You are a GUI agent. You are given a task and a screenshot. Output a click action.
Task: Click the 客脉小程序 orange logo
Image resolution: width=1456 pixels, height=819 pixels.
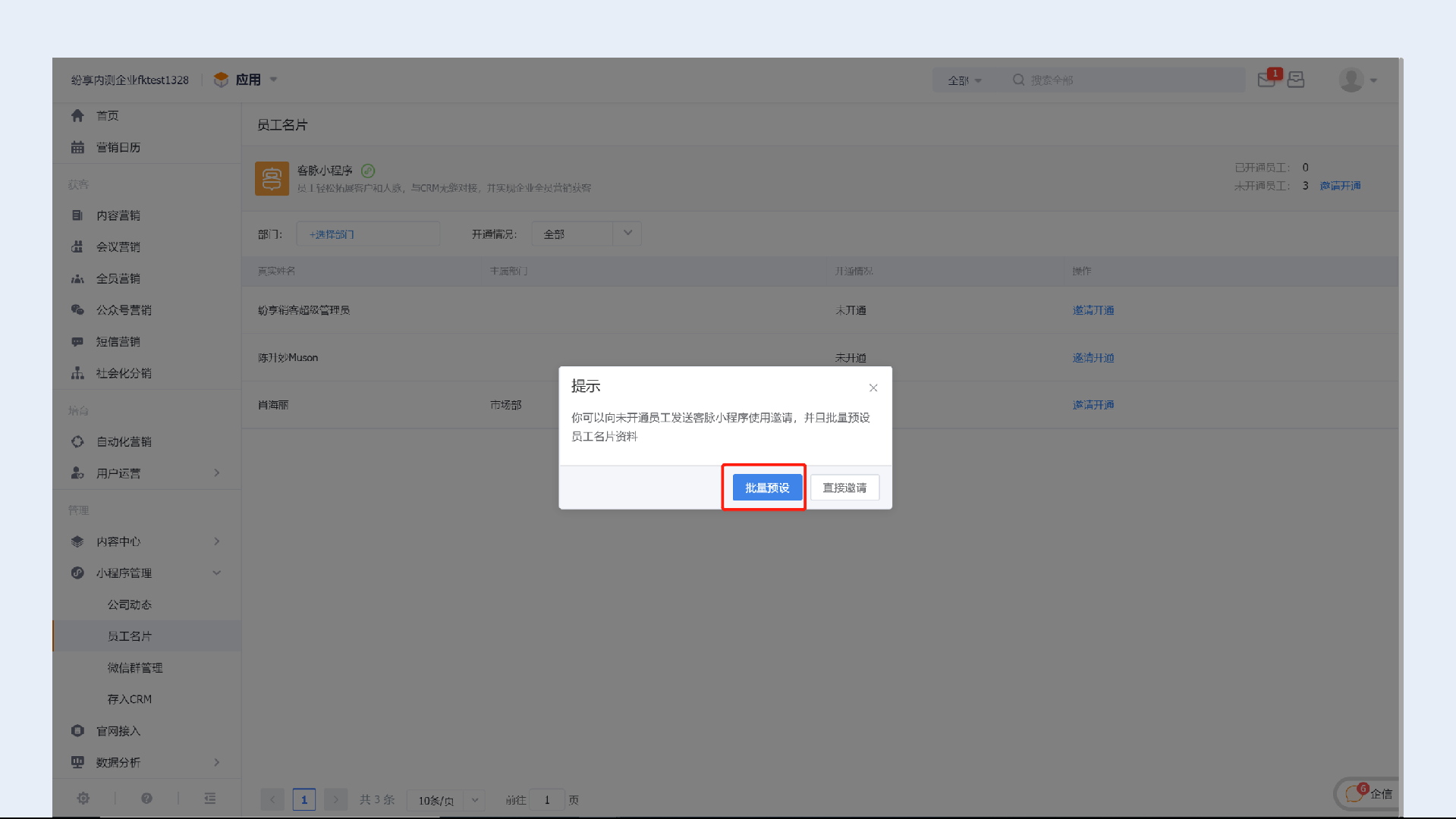click(x=272, y=178)
